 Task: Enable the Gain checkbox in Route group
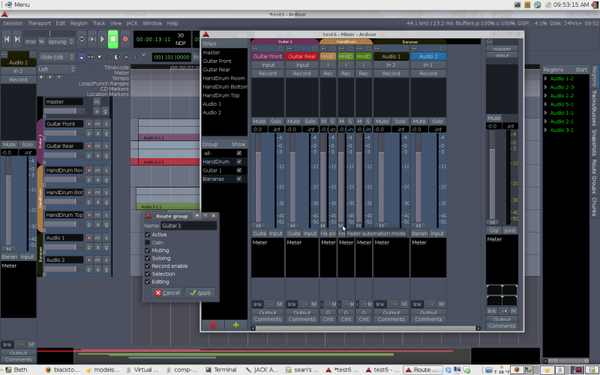tap(147, 243)
